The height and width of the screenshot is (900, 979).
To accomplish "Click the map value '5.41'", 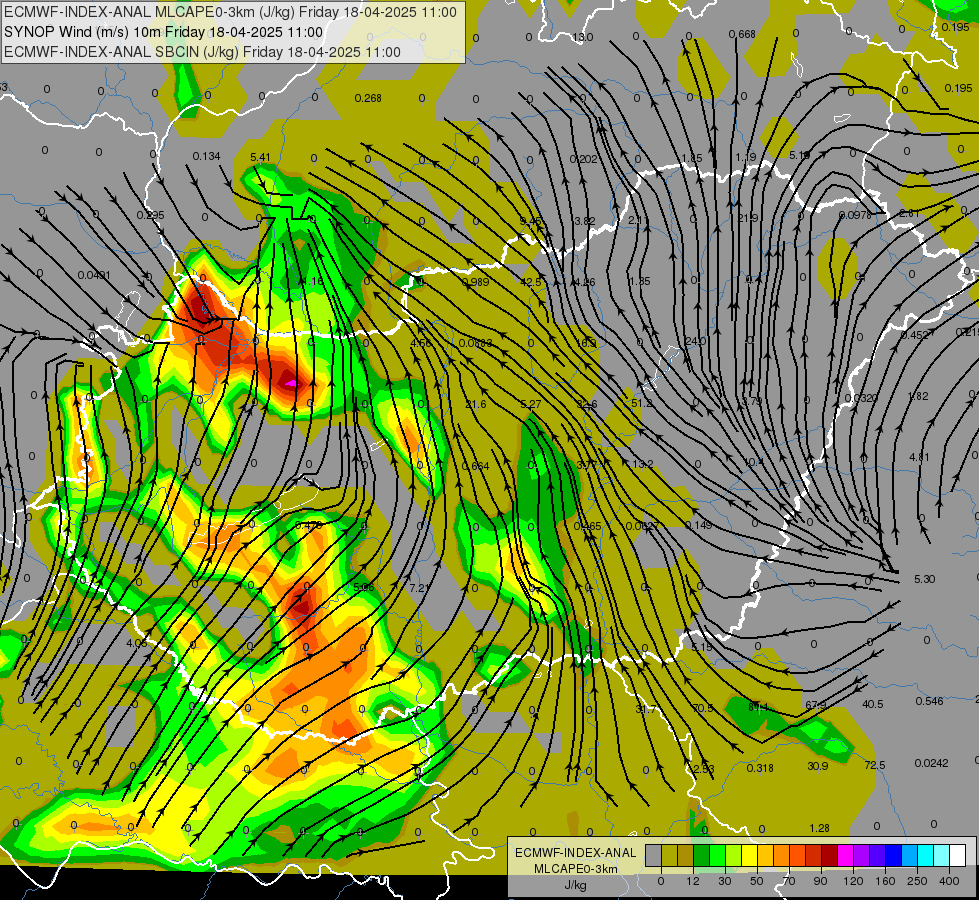I will click(260, 157).
